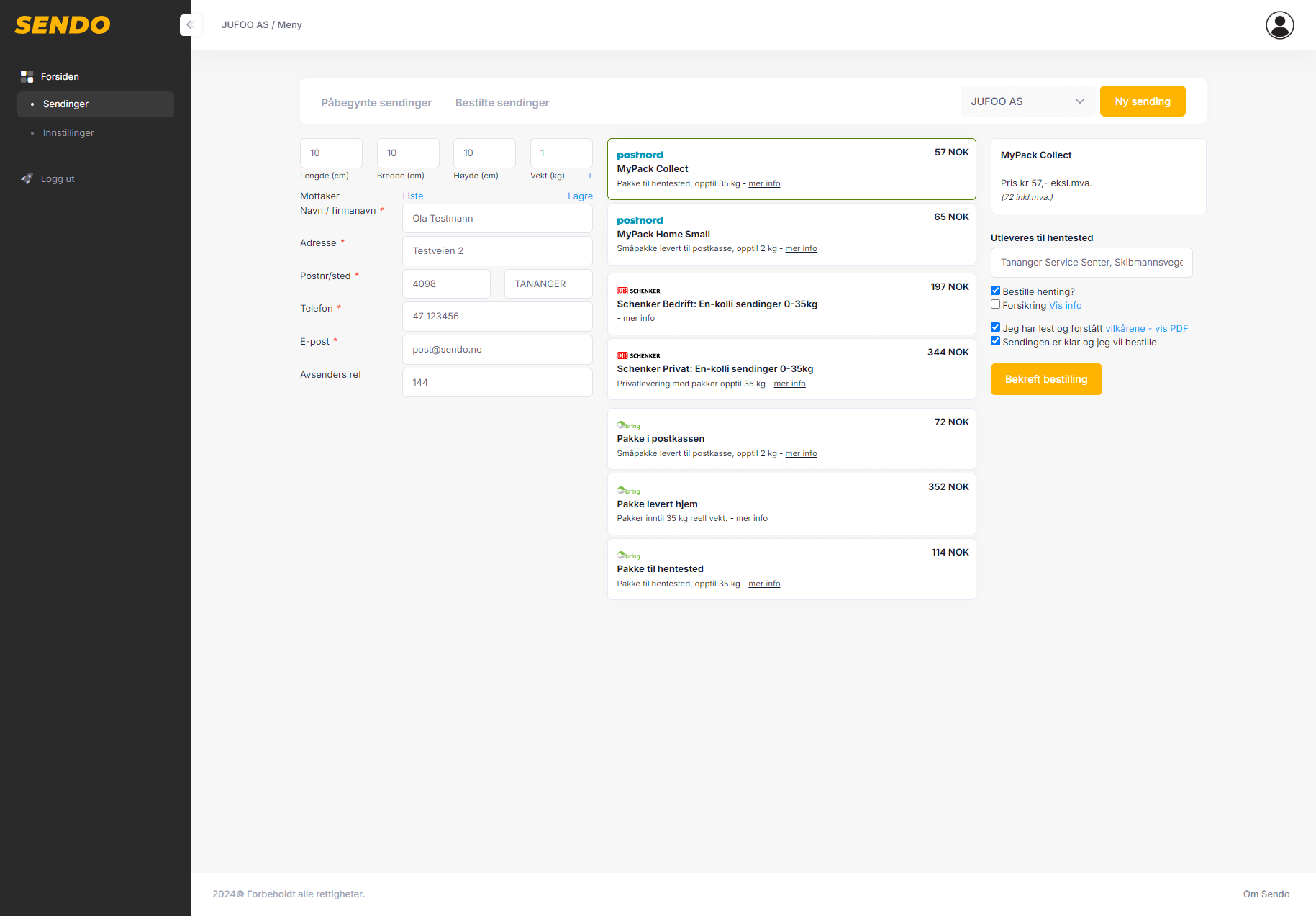1316x916 pixels.
Task: Click the Lengde (cm) input field
Action: point(331,153)
